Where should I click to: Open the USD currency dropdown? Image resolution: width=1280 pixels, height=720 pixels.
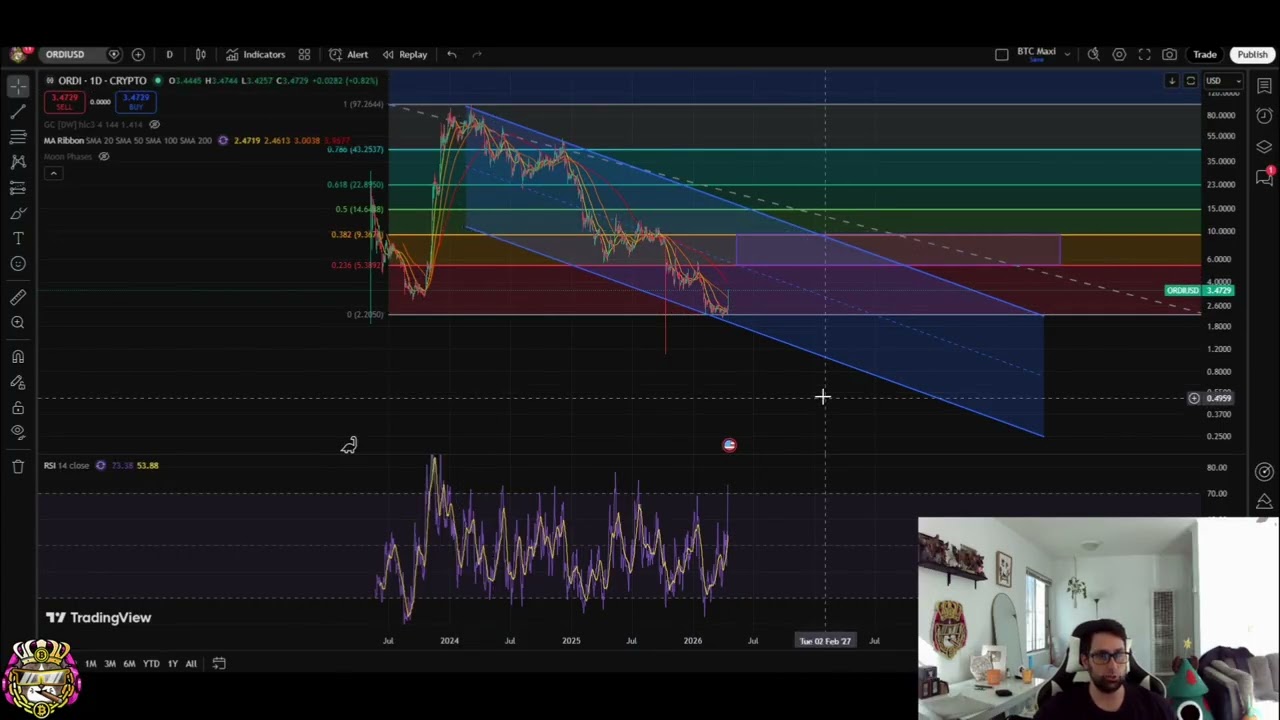tap(1223, 81)
